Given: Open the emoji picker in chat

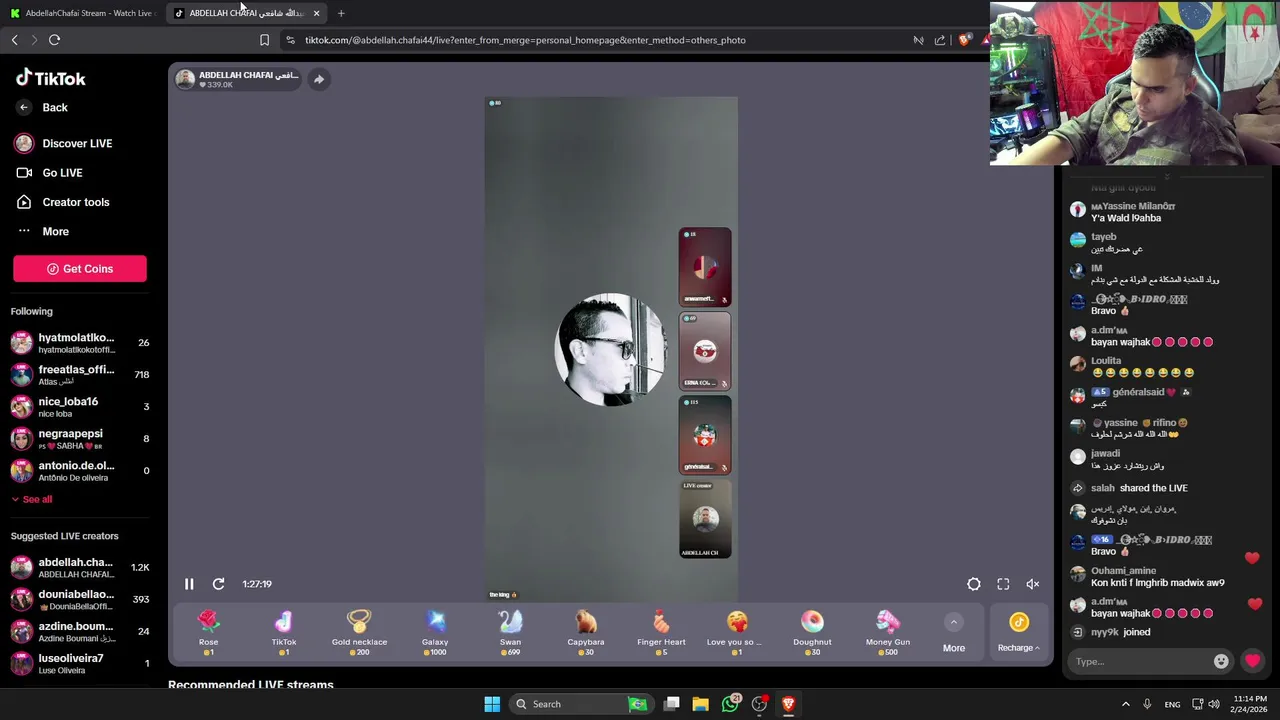Looking at the screenshot, I should pyautogui.click(x=1221, y=661).
